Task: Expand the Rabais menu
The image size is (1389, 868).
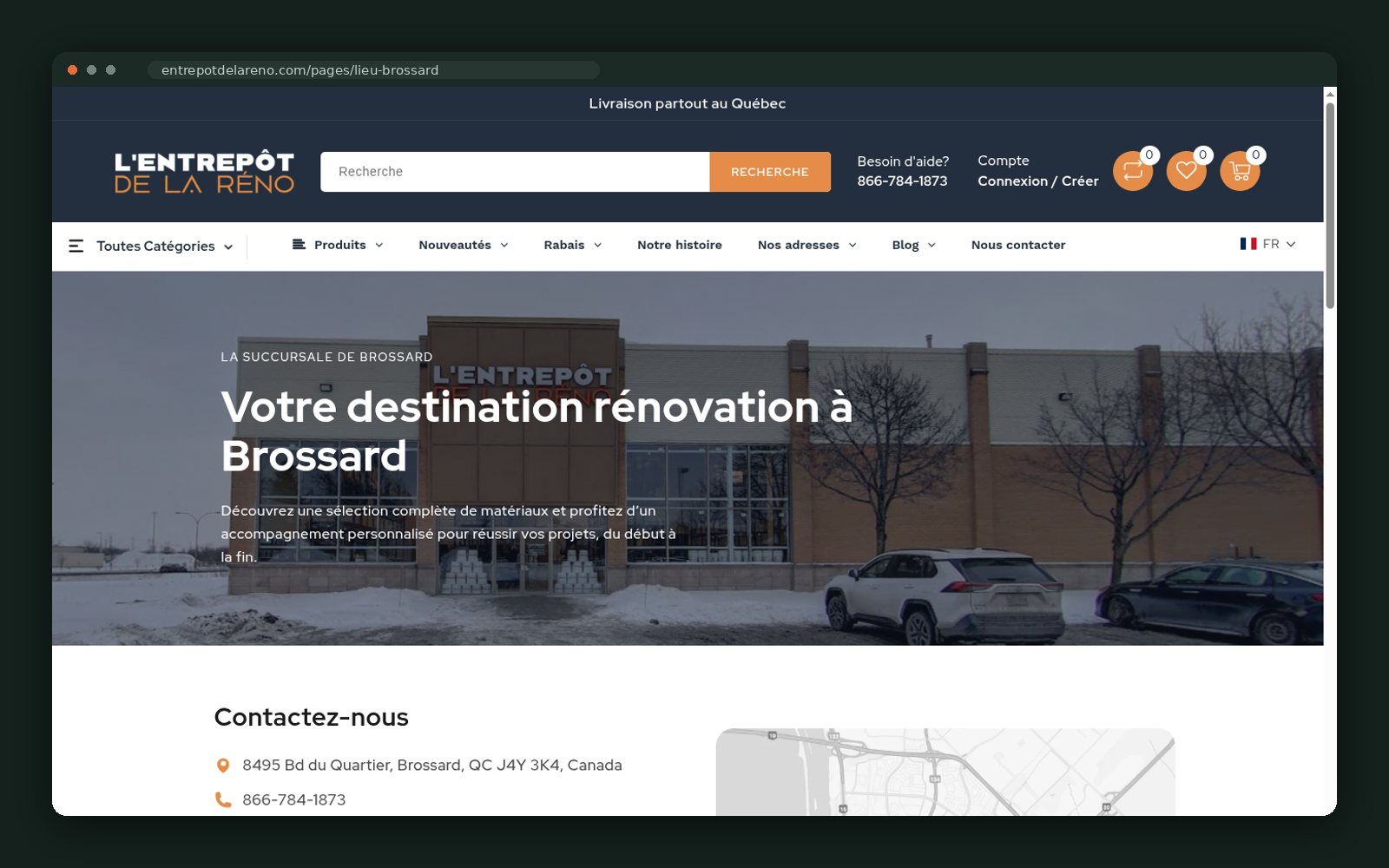Action: (x=573, y=246)
